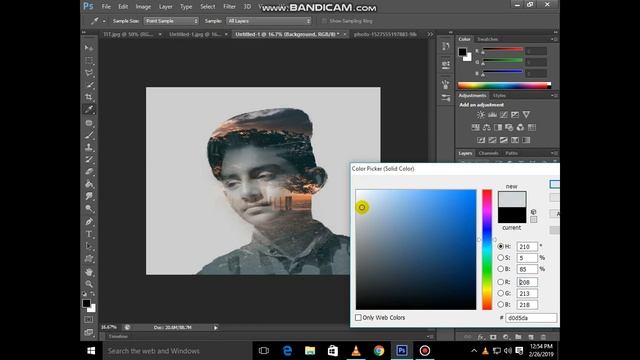Viewport: 640px width, 360px height.
Task: Switch to Swatches tab
Action: (487, 39)
